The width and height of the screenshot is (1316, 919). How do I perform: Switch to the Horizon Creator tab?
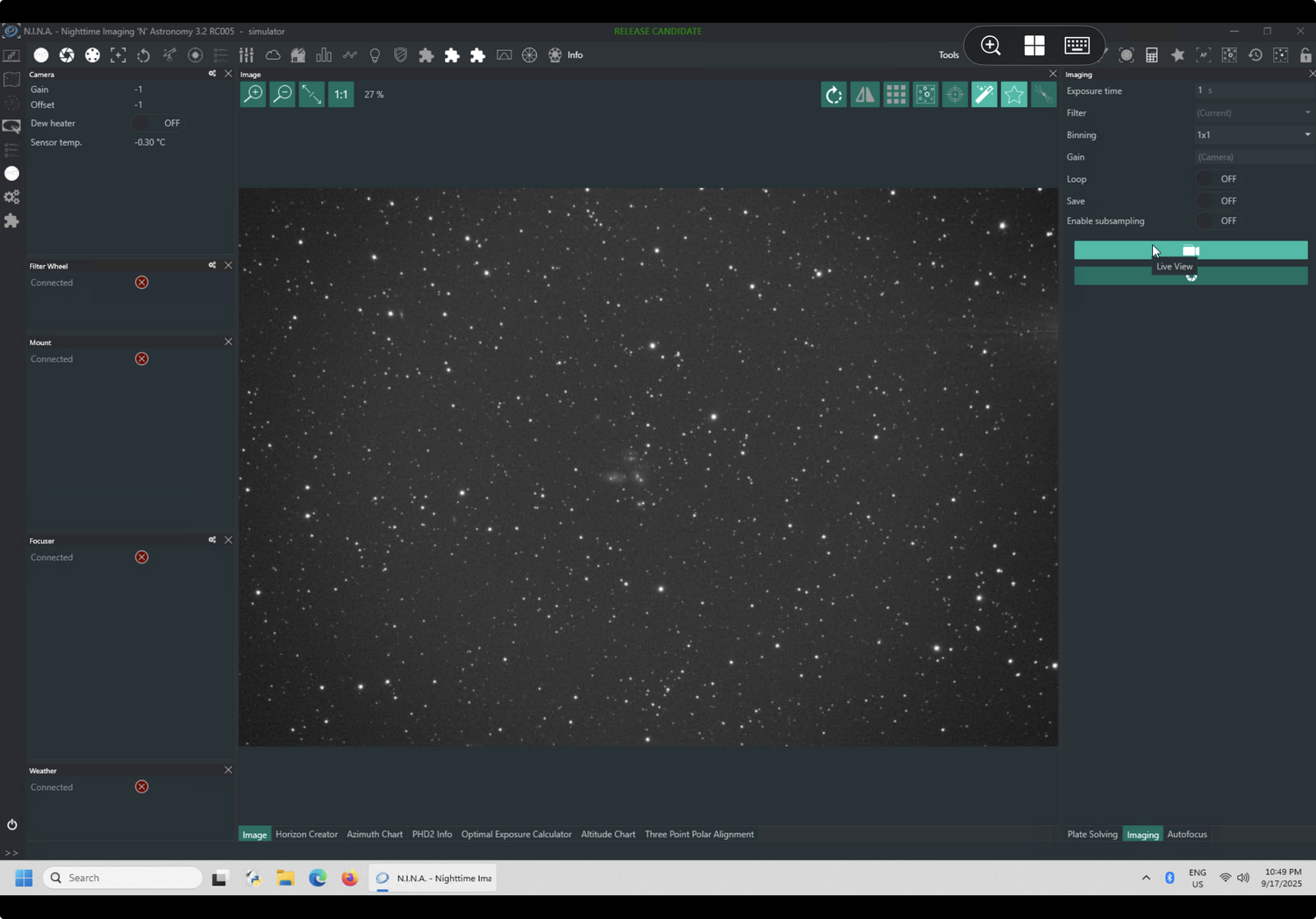306,834
